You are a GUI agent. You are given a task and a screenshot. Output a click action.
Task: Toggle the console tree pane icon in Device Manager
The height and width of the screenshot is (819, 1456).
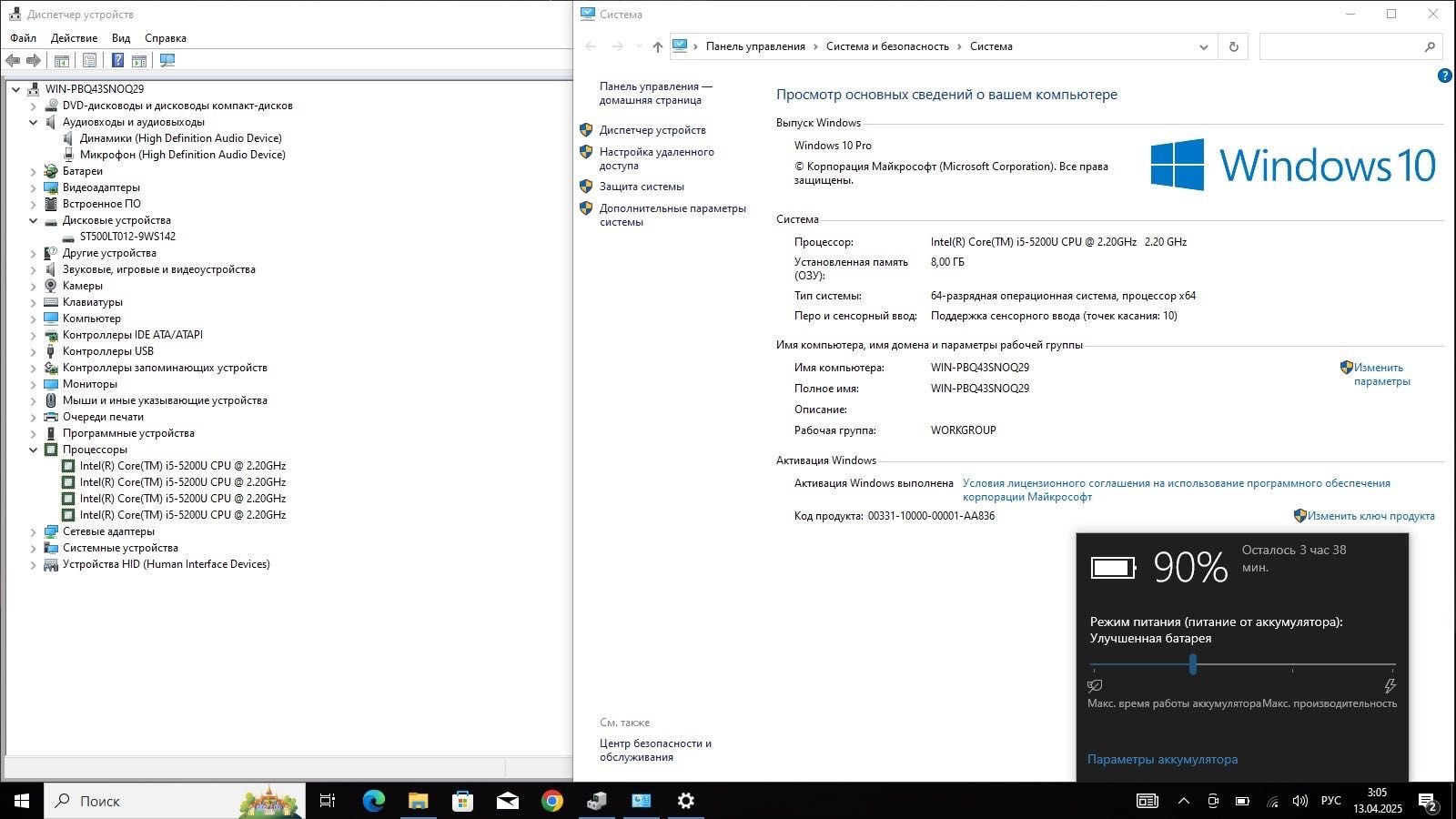pyautogui.click(x=62, y=61)
